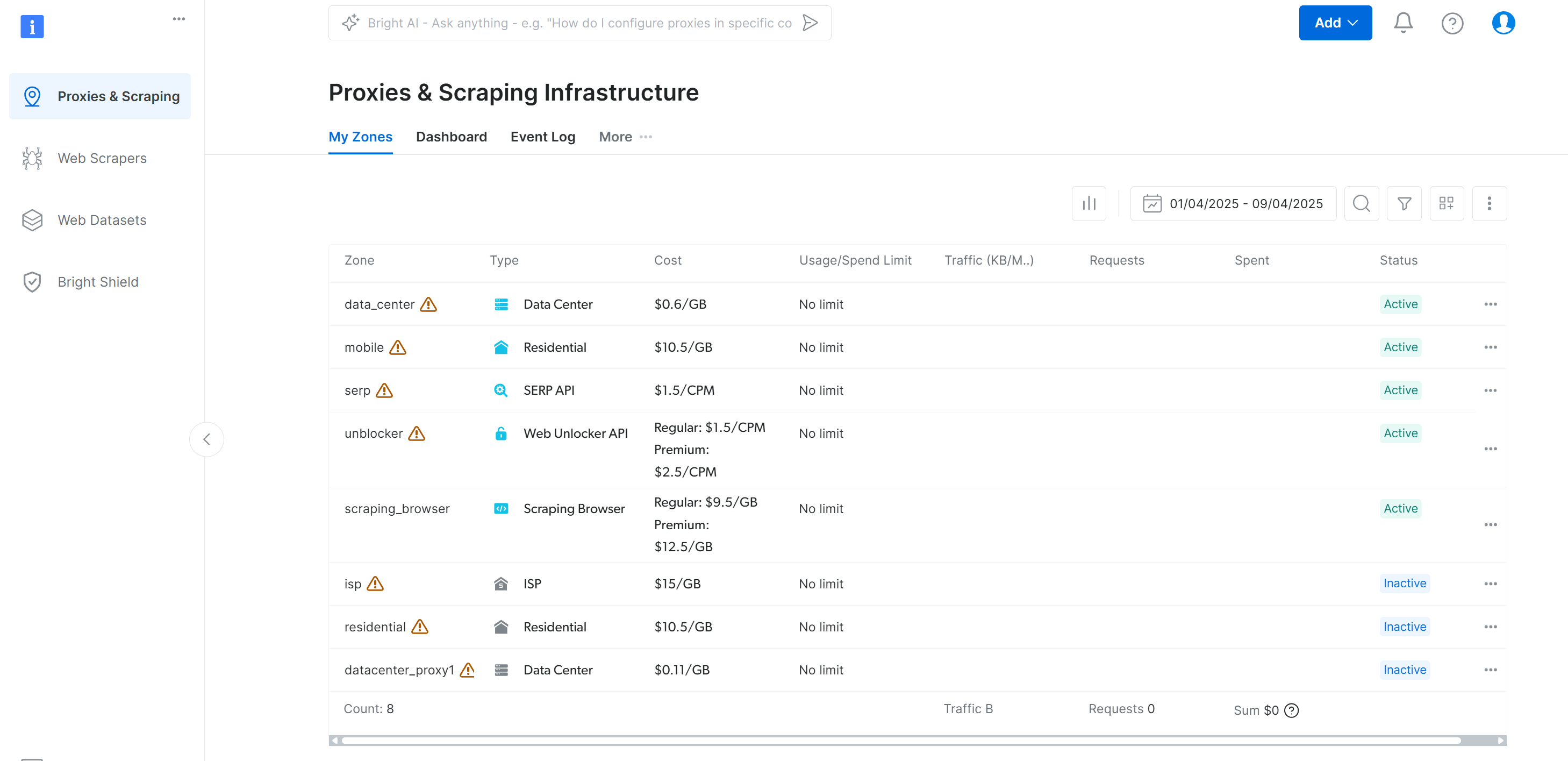Open the search icon above the zones table
Viewport: 1568px width, 761px height.
click(x=1362, y=203)
